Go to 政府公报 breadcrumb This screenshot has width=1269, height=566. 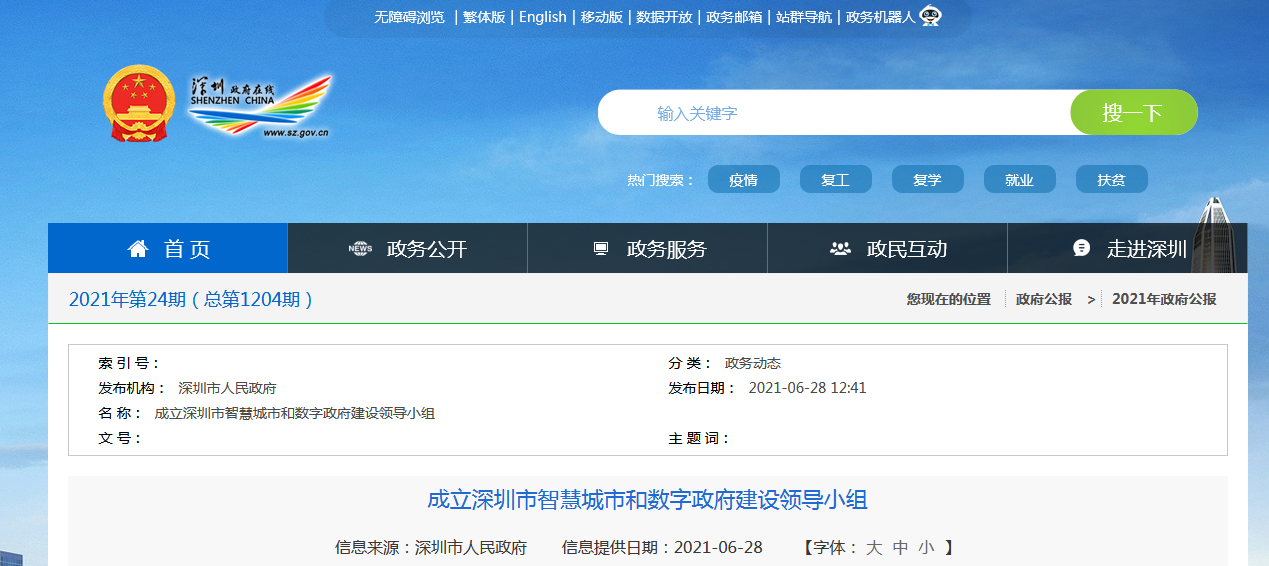pos(1044,299)
